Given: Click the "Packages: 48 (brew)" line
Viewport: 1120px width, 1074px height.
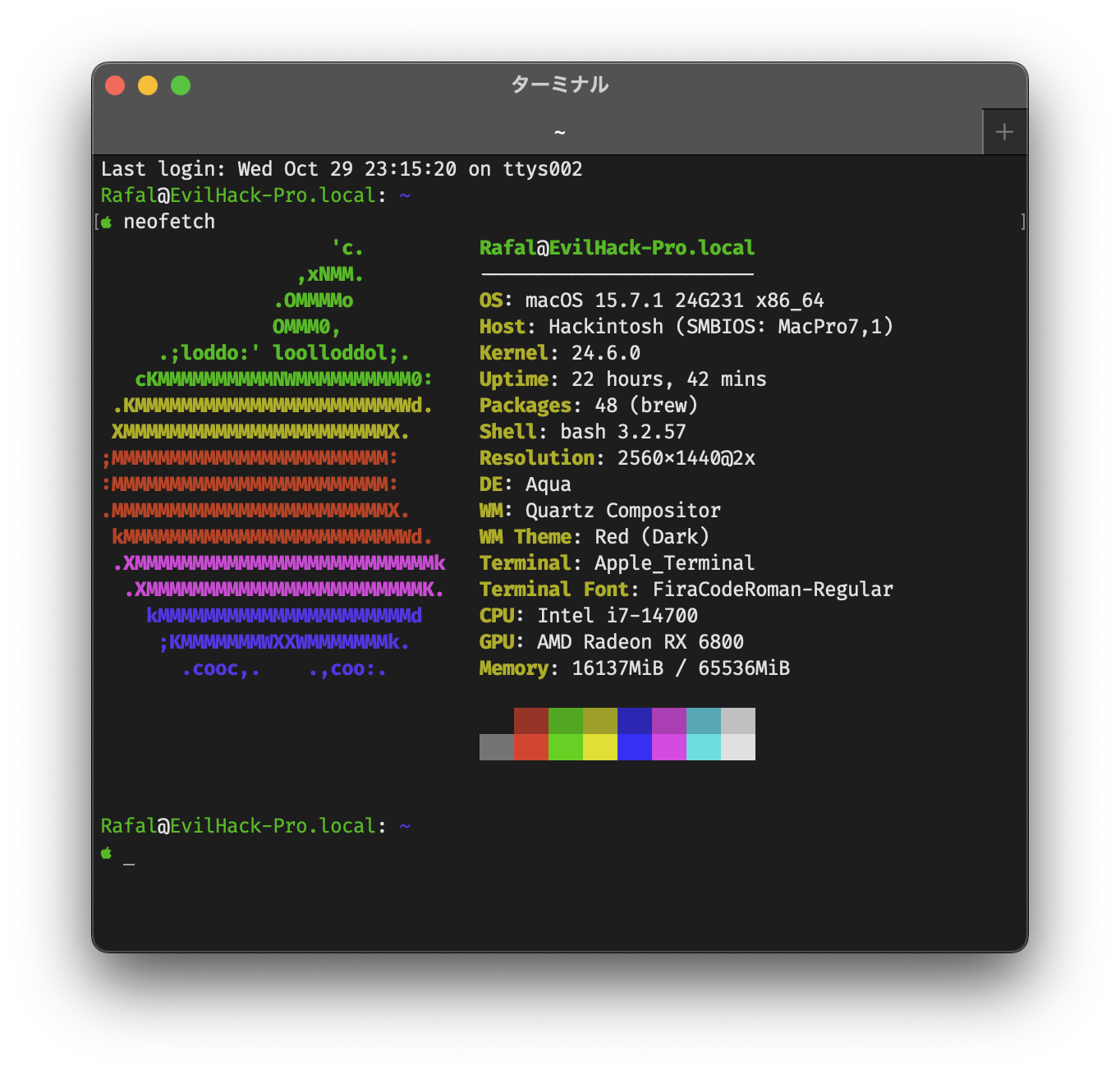Looking at the screenshot, I should tap(589, 406).
